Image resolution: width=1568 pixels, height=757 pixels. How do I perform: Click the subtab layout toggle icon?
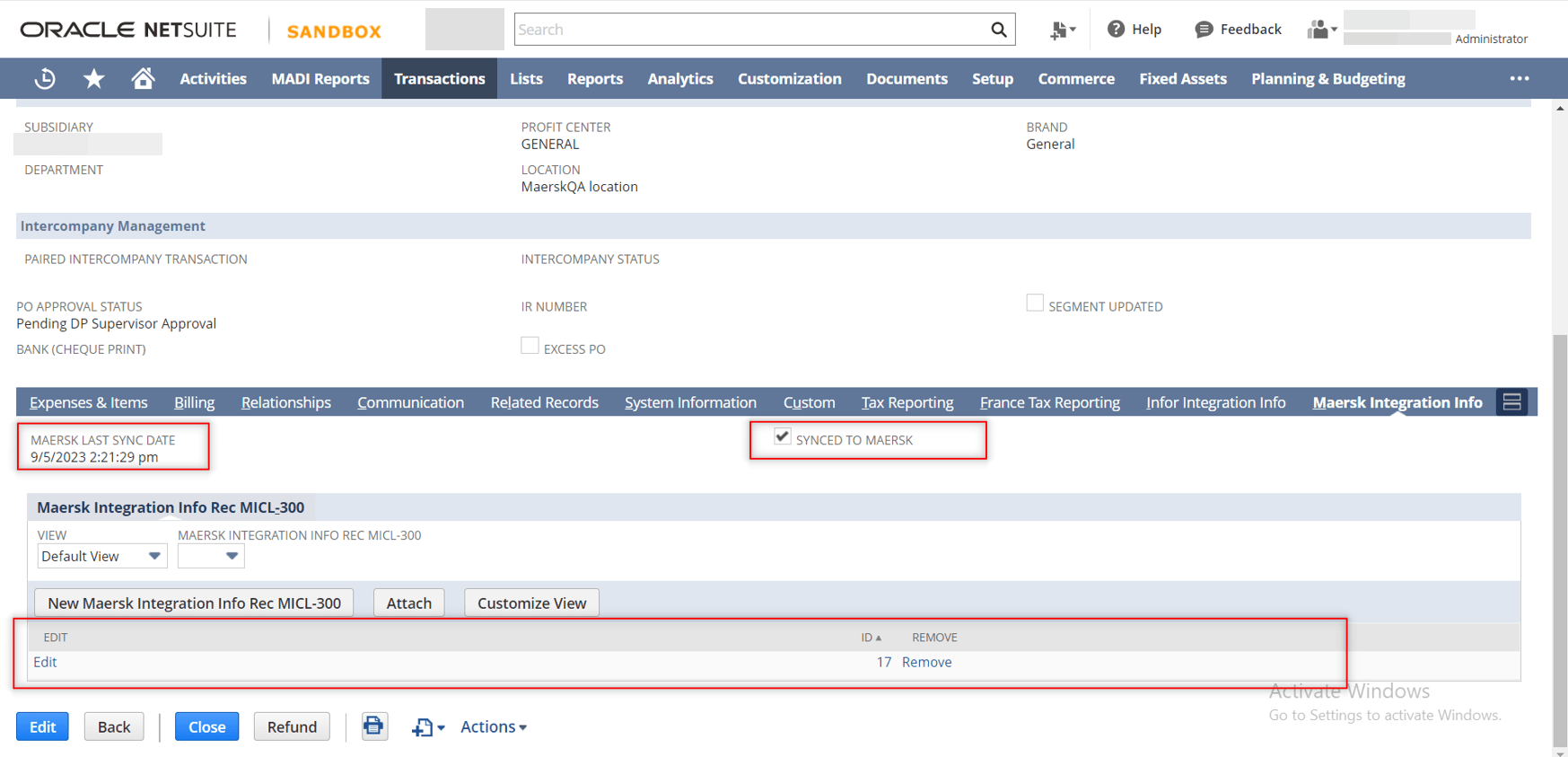click(1512, 402)
